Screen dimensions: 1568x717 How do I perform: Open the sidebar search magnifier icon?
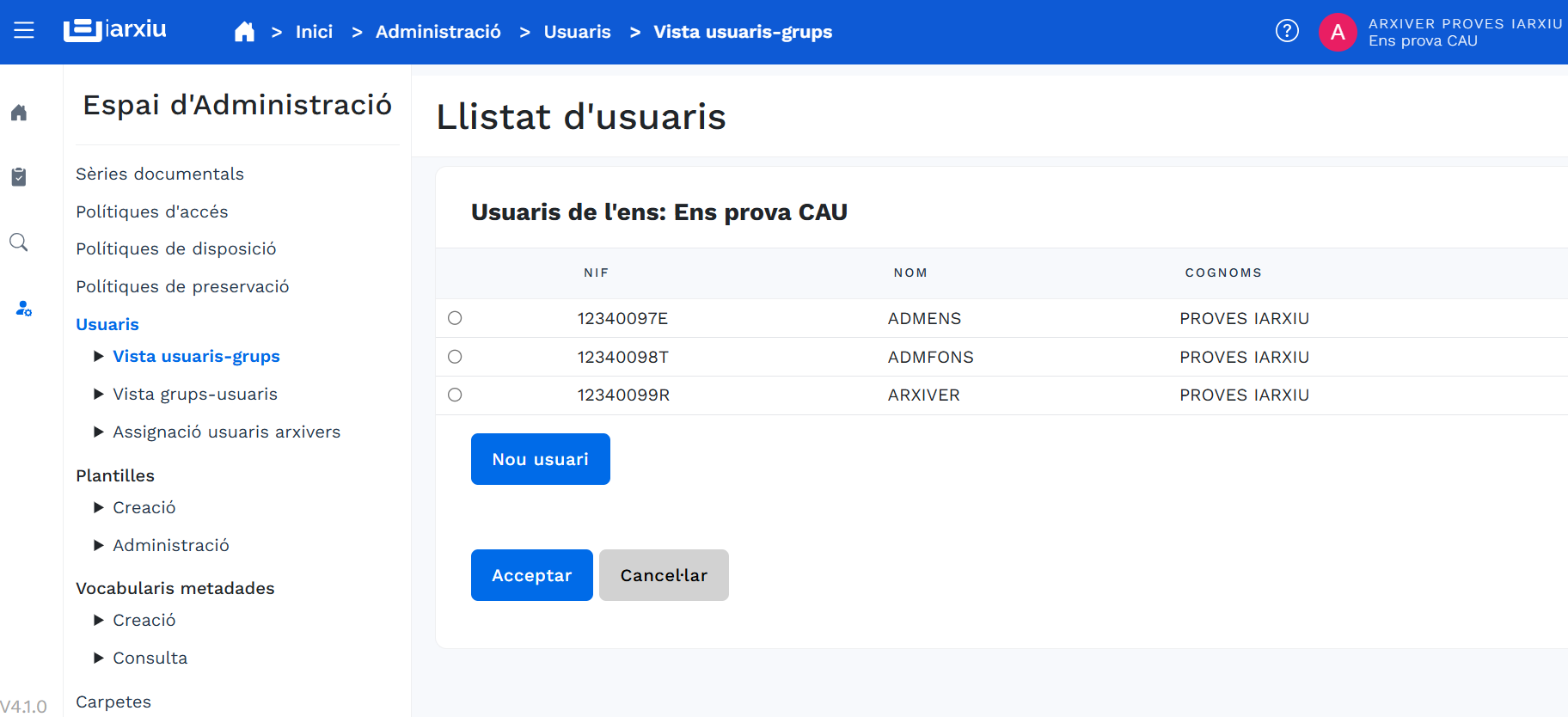click(x=19, y=242)
